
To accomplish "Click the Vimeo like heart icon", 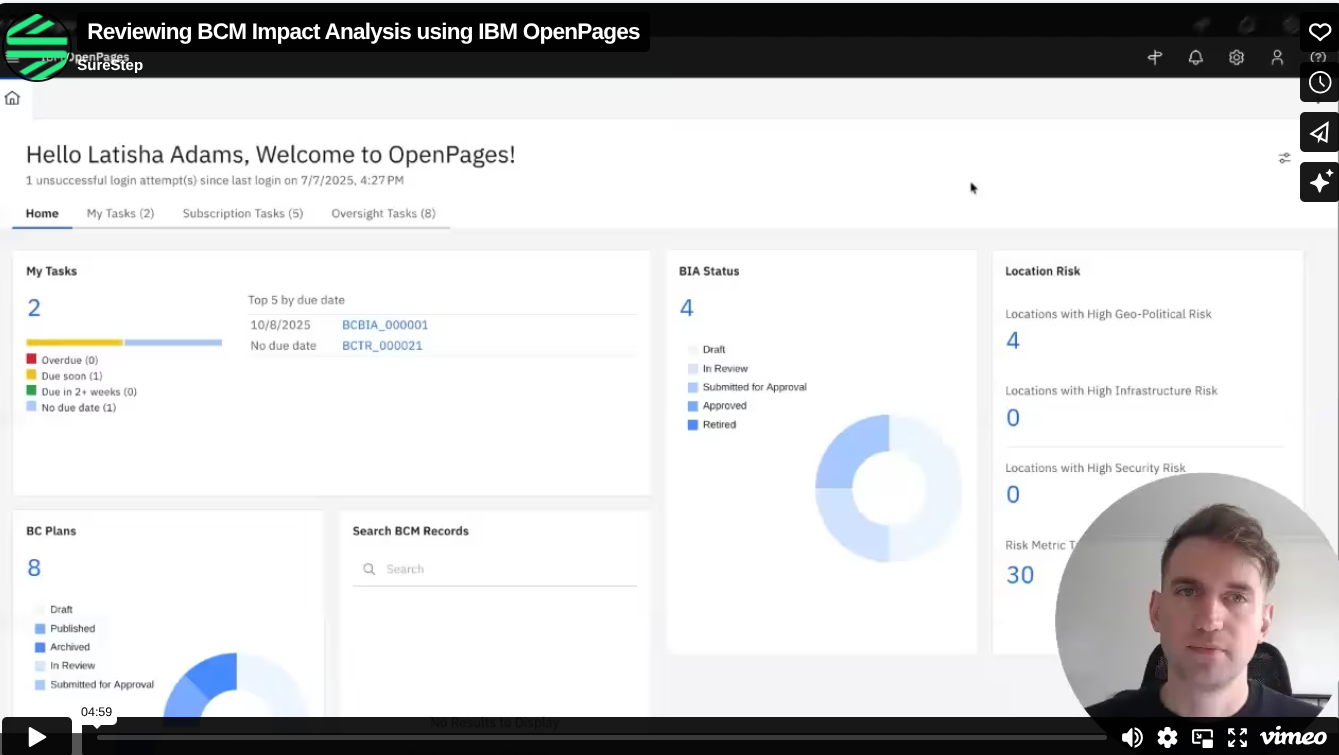I will coord(1319,32).
